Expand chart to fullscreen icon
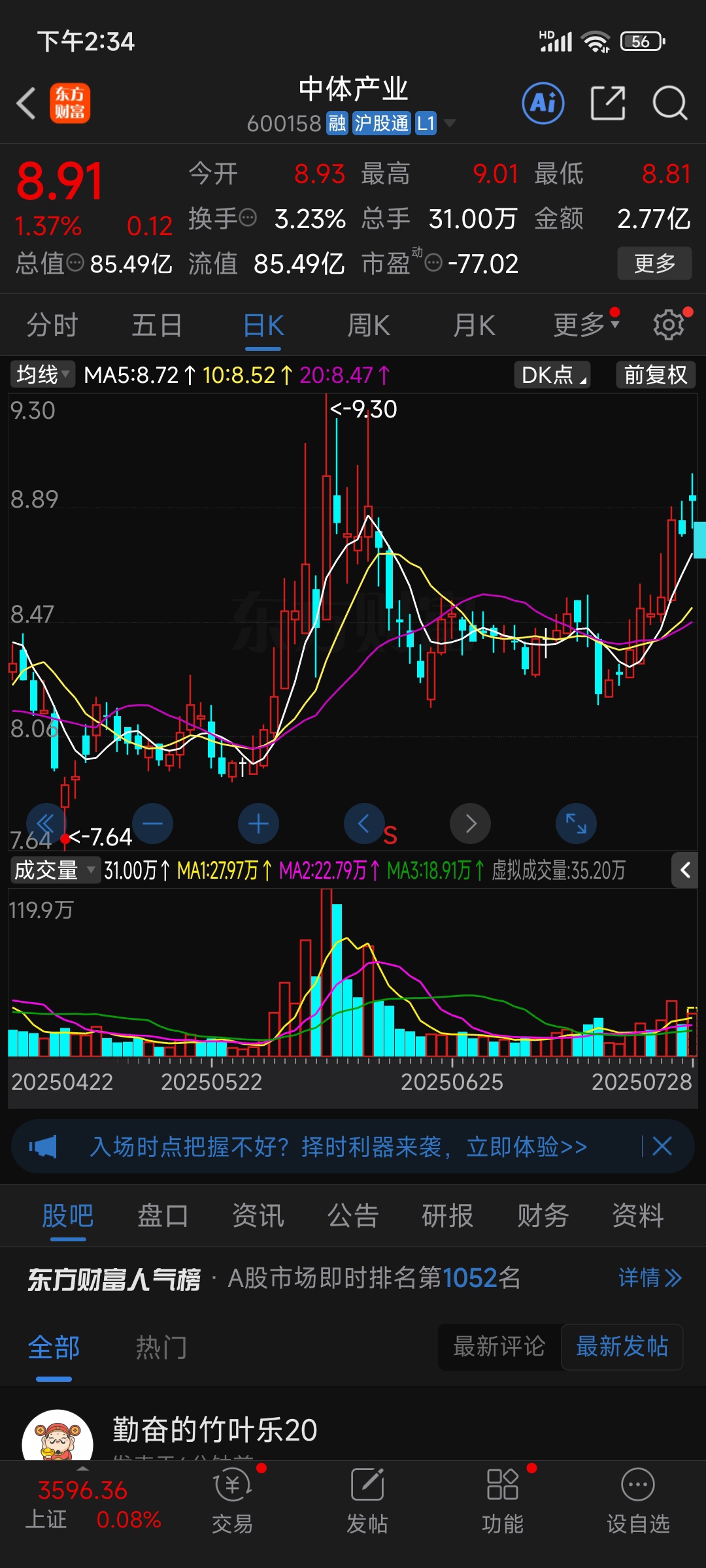This screenshot has width=706, height=1568. [576, 823]
